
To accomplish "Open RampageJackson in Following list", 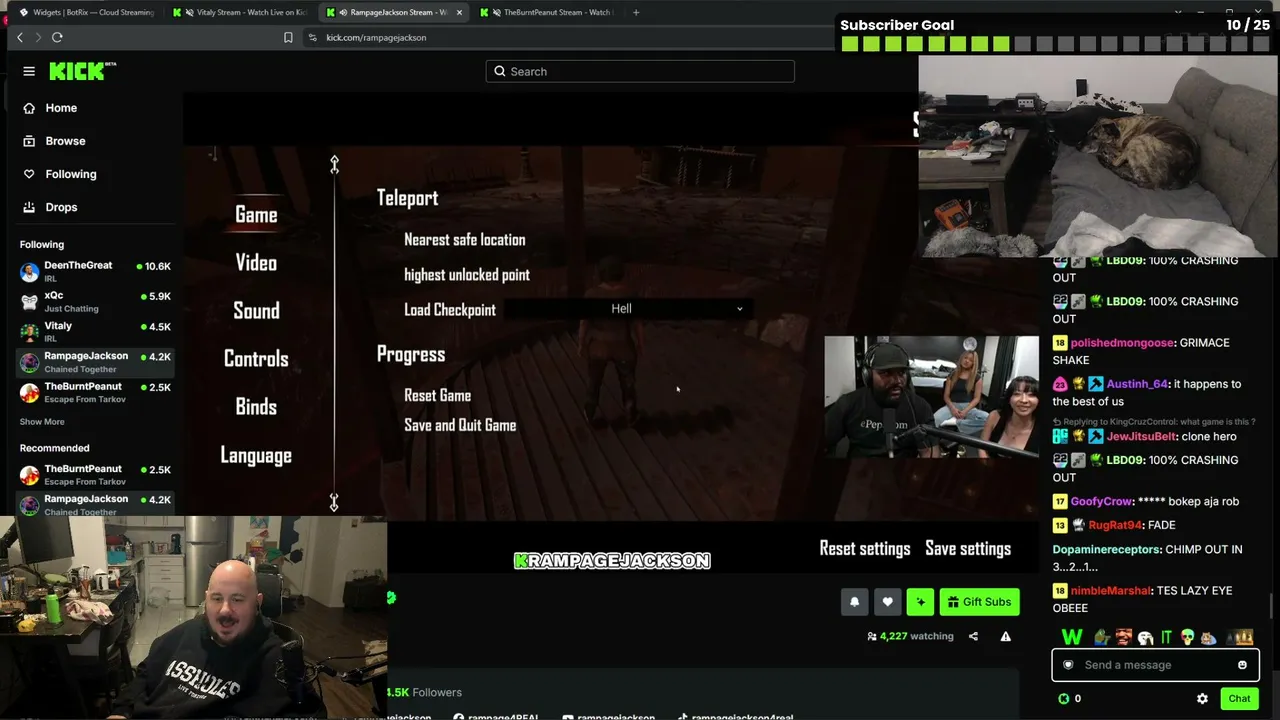I will [95, 362].
